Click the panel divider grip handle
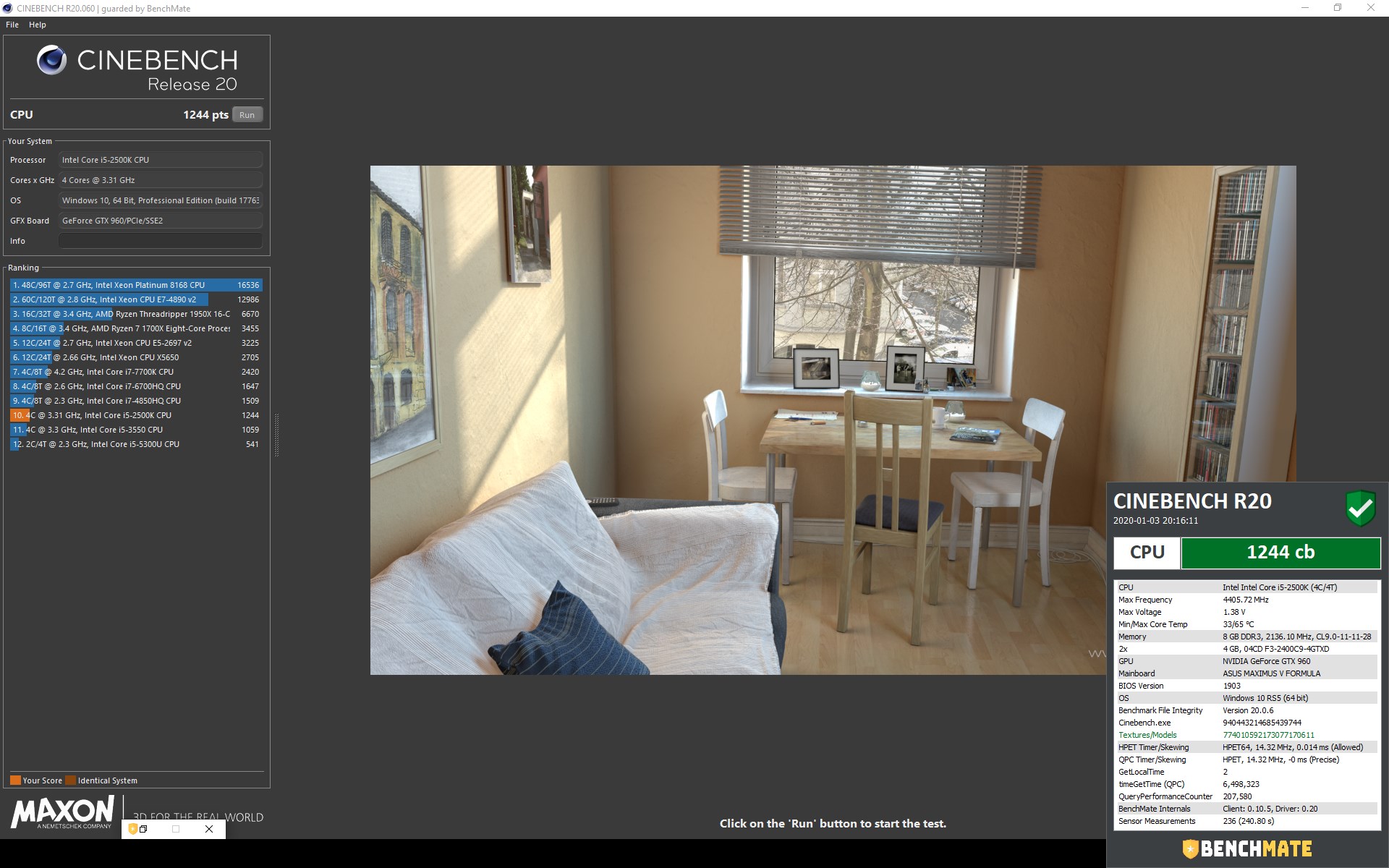 click(x=276, y=435)
